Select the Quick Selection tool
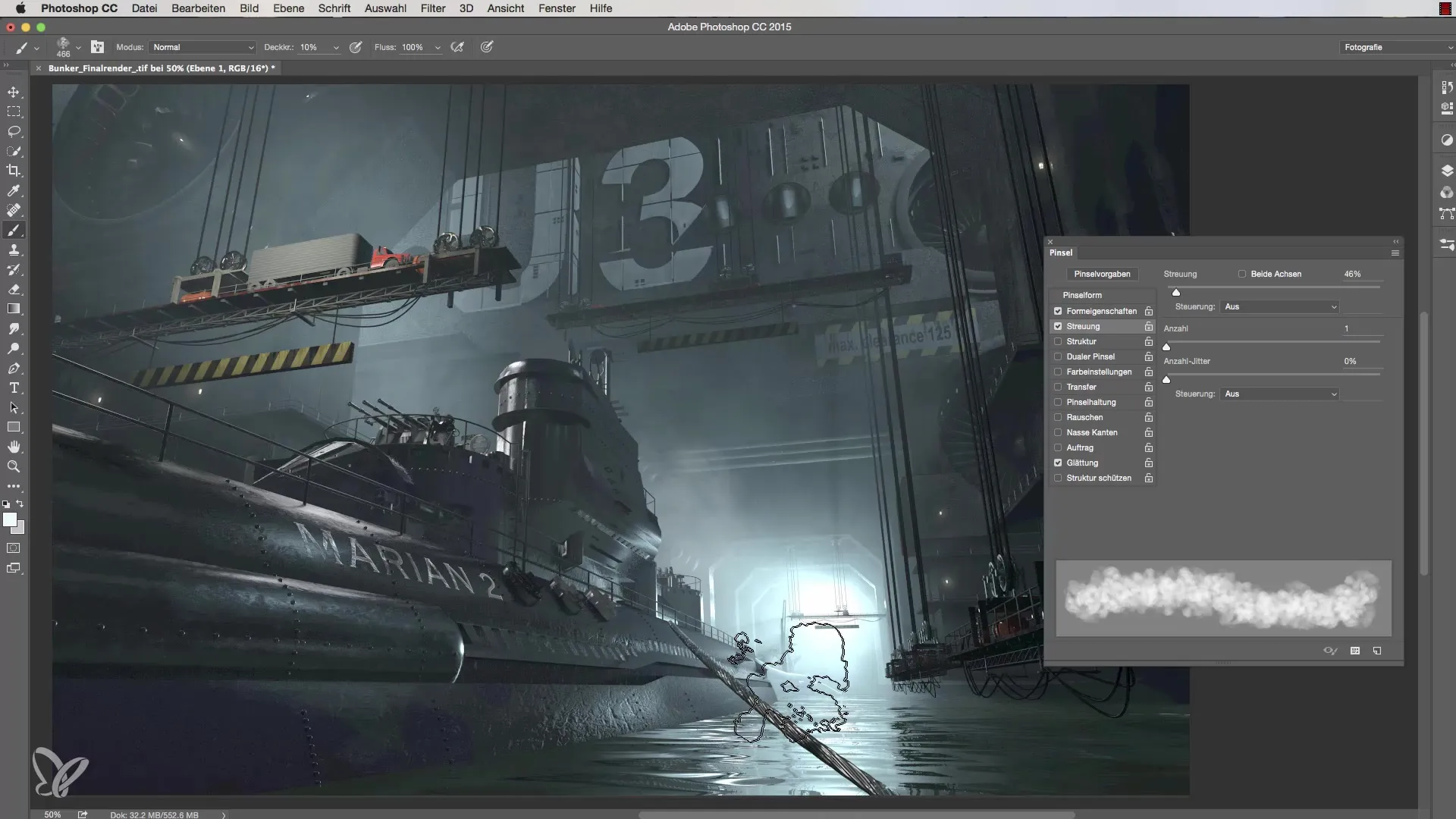Screen dimensions: 1456x819 click(x=14, y=151)
